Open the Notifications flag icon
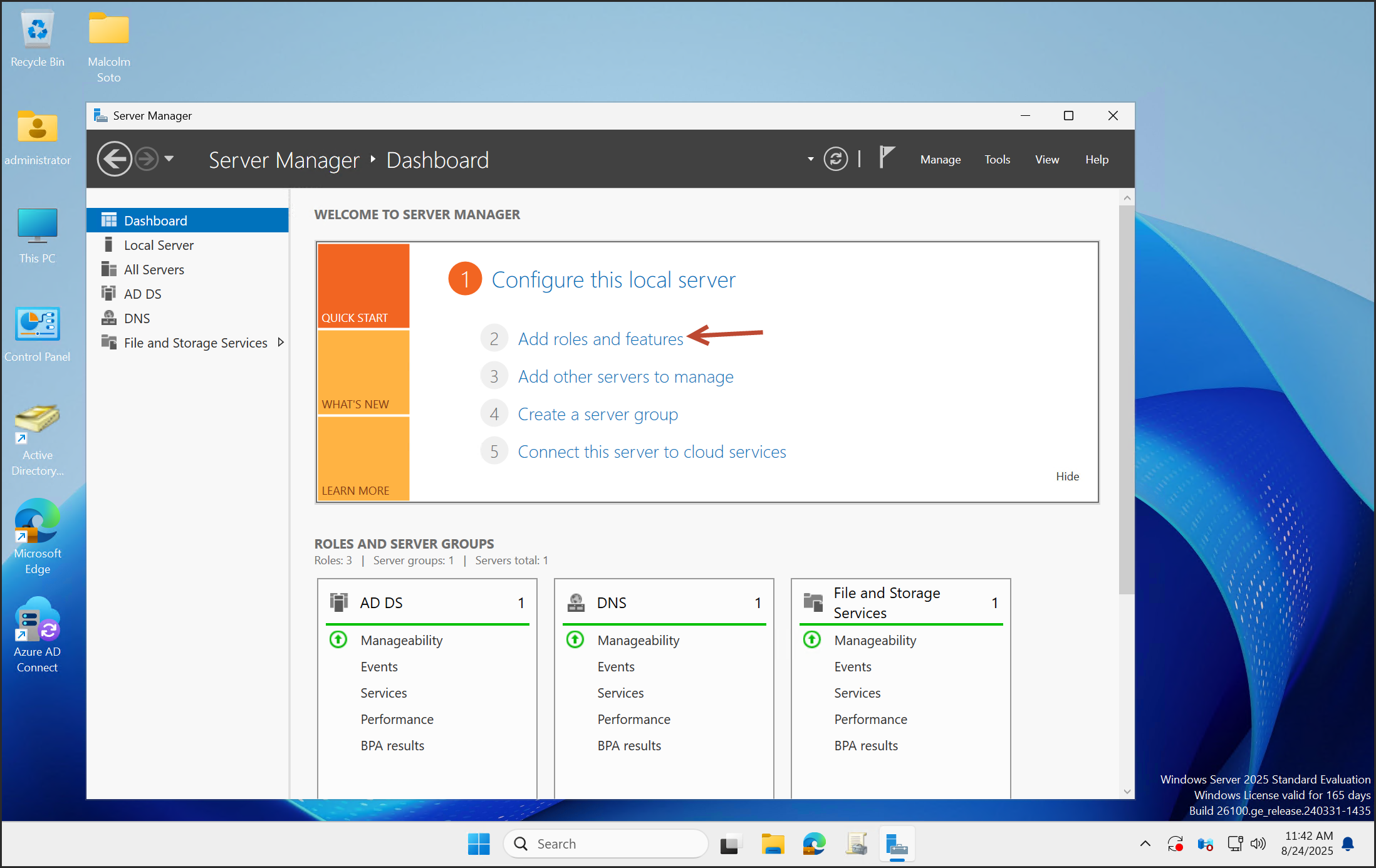 tap(886, 157)
